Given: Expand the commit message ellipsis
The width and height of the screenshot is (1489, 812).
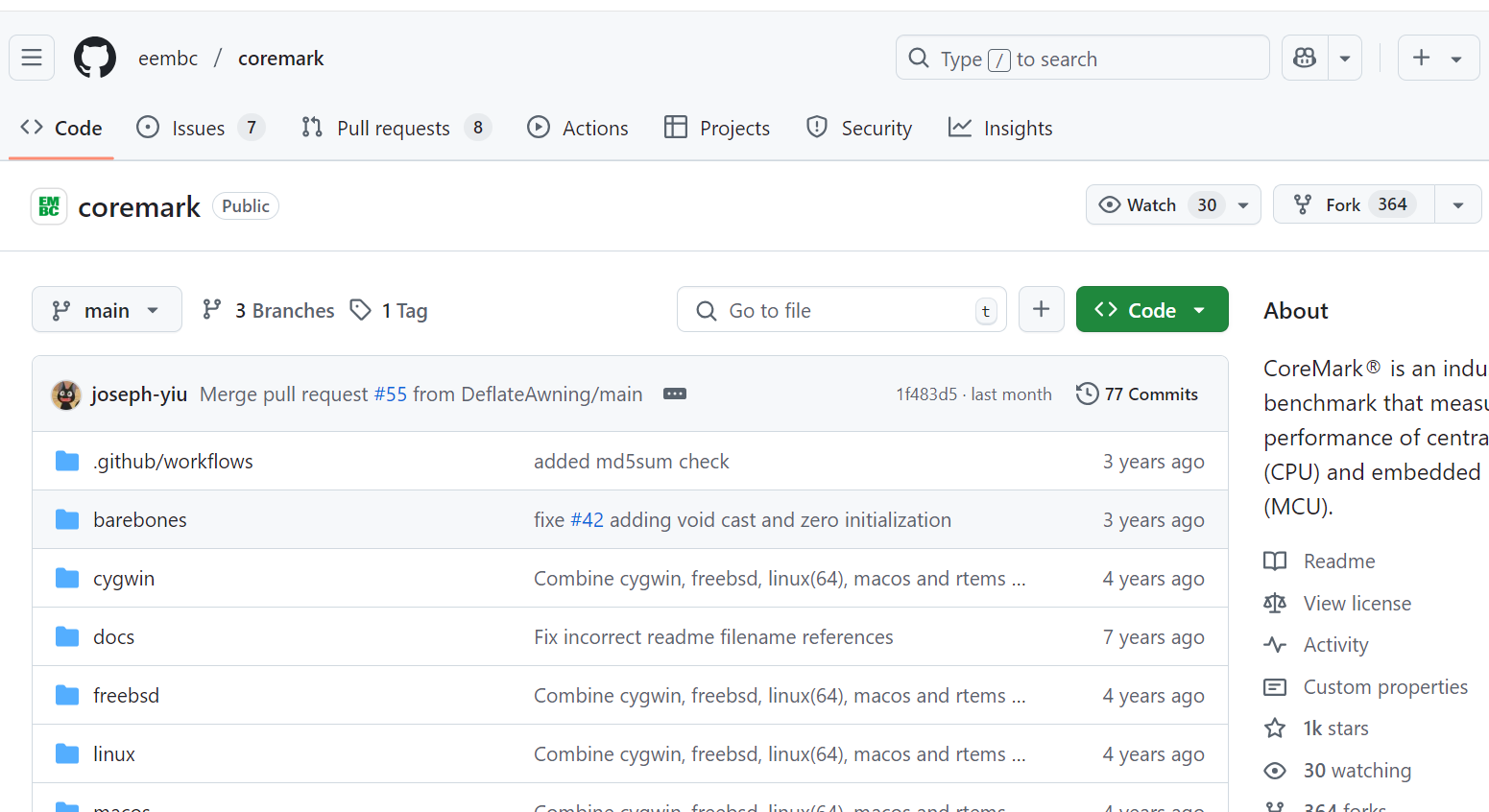Looking at the screenshot, I should 675,394.
